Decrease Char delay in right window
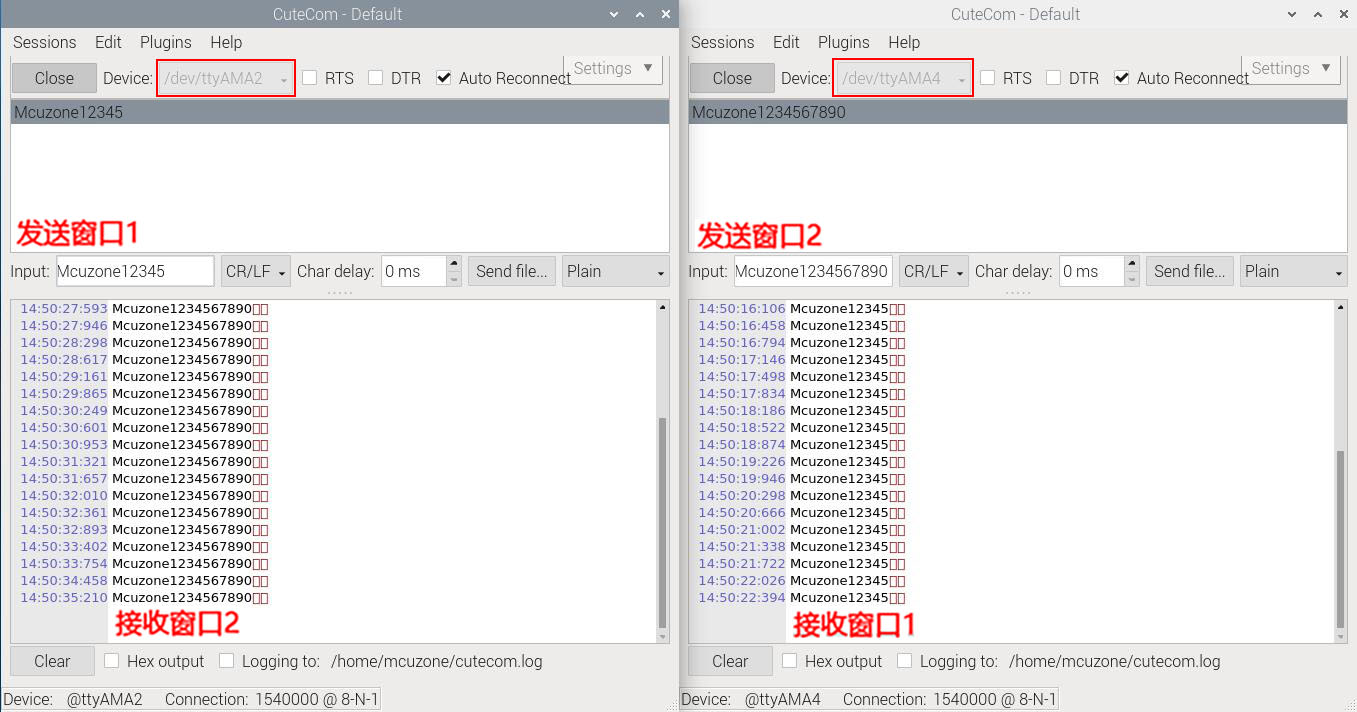 [1132, 279]
